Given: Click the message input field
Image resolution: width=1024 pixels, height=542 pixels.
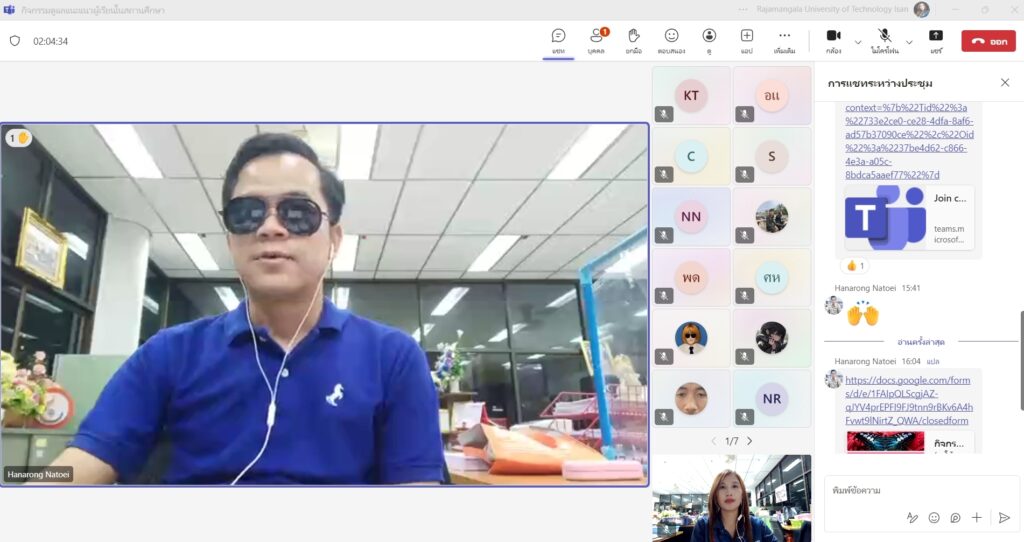Looking at the screenshot, I should click(915, 490).
